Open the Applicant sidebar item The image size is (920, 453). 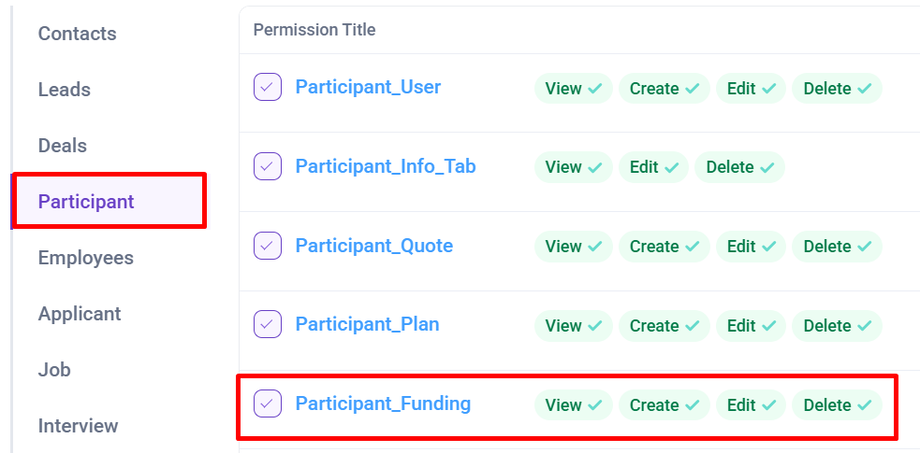[79, 314]
